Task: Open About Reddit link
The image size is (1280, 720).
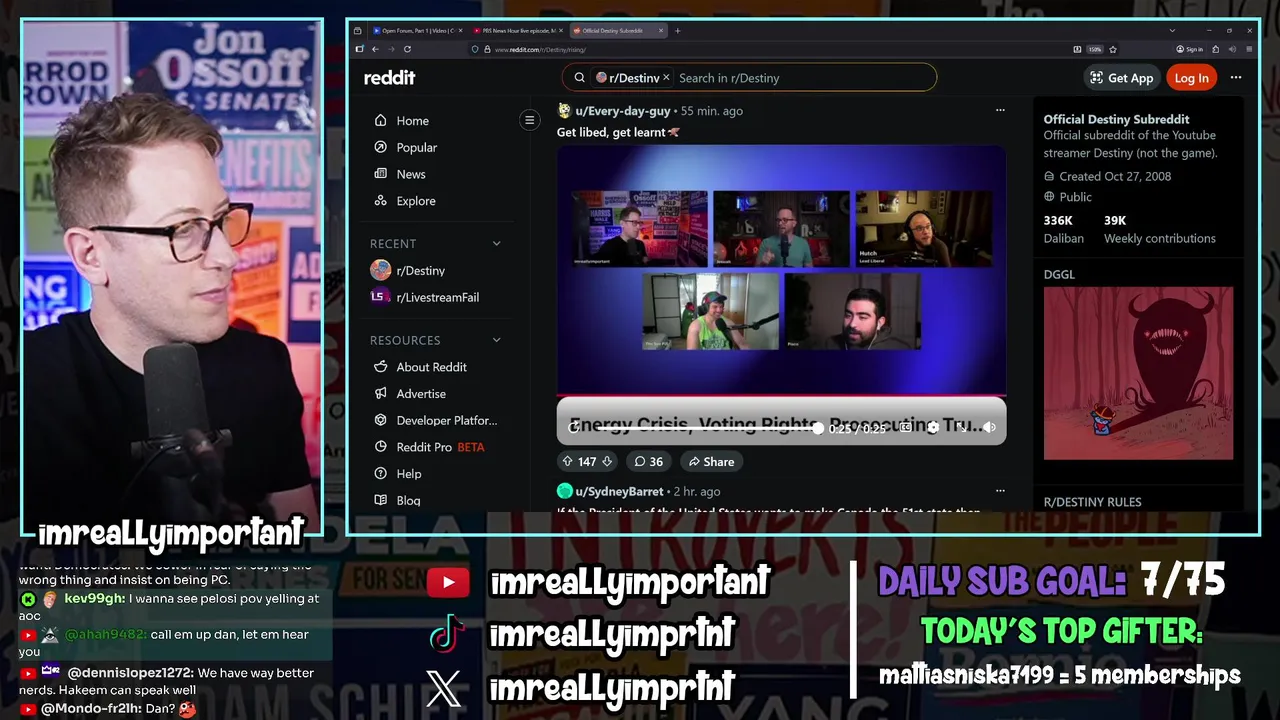Action: [431, 367]
